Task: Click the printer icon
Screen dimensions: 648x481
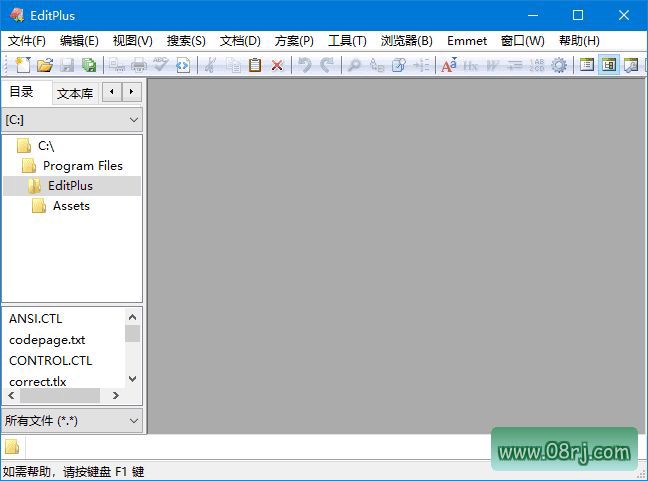Action: pos(139,65)
